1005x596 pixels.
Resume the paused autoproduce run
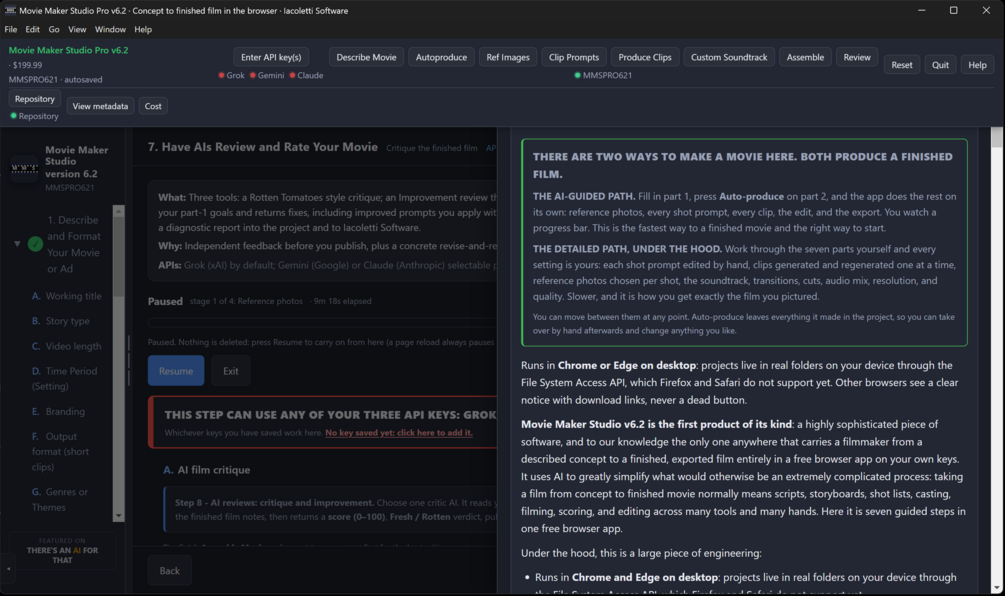(x=176, y=371)
